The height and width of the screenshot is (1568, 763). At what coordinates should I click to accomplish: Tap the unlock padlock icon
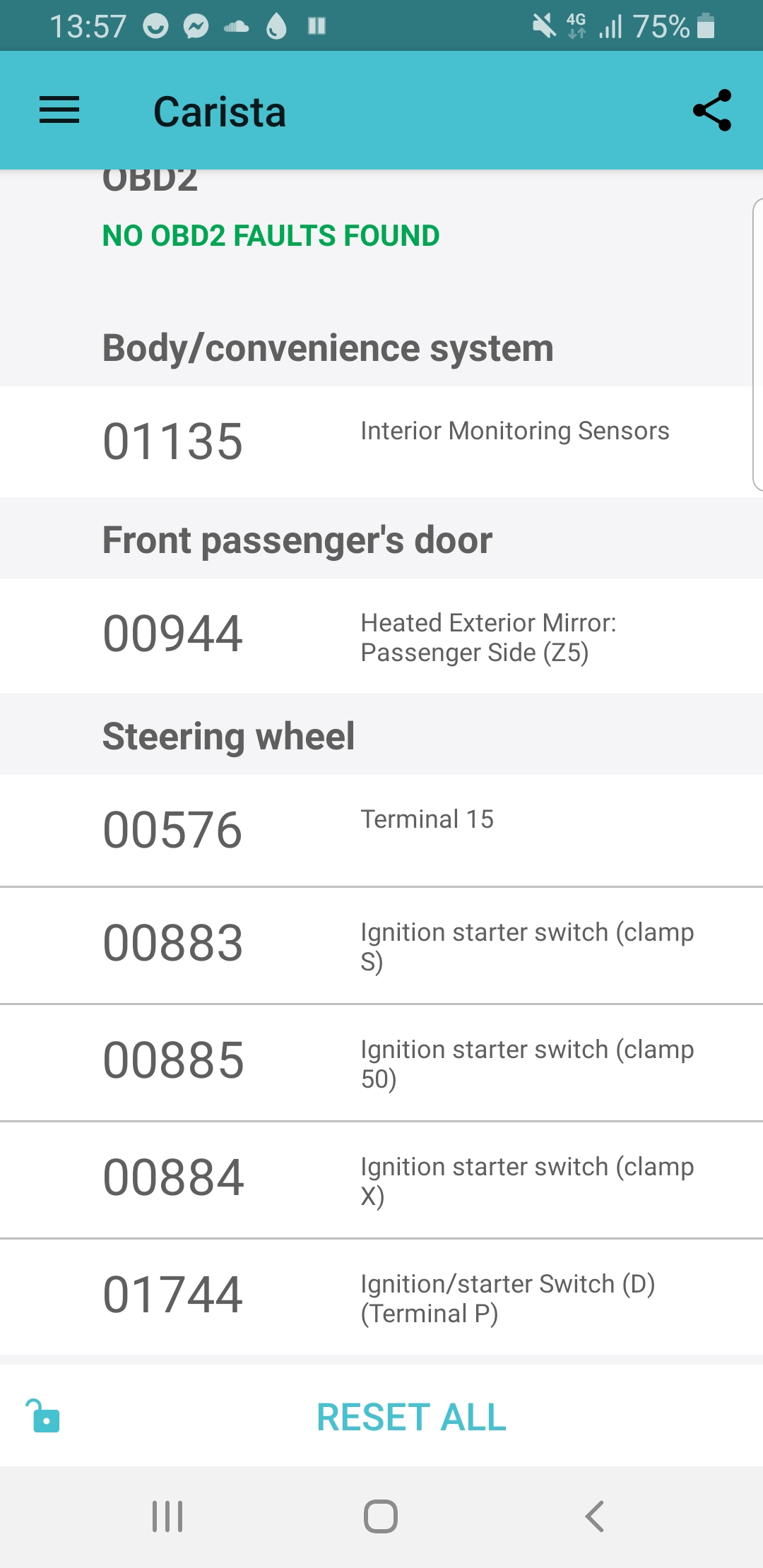click(44, 1415)
